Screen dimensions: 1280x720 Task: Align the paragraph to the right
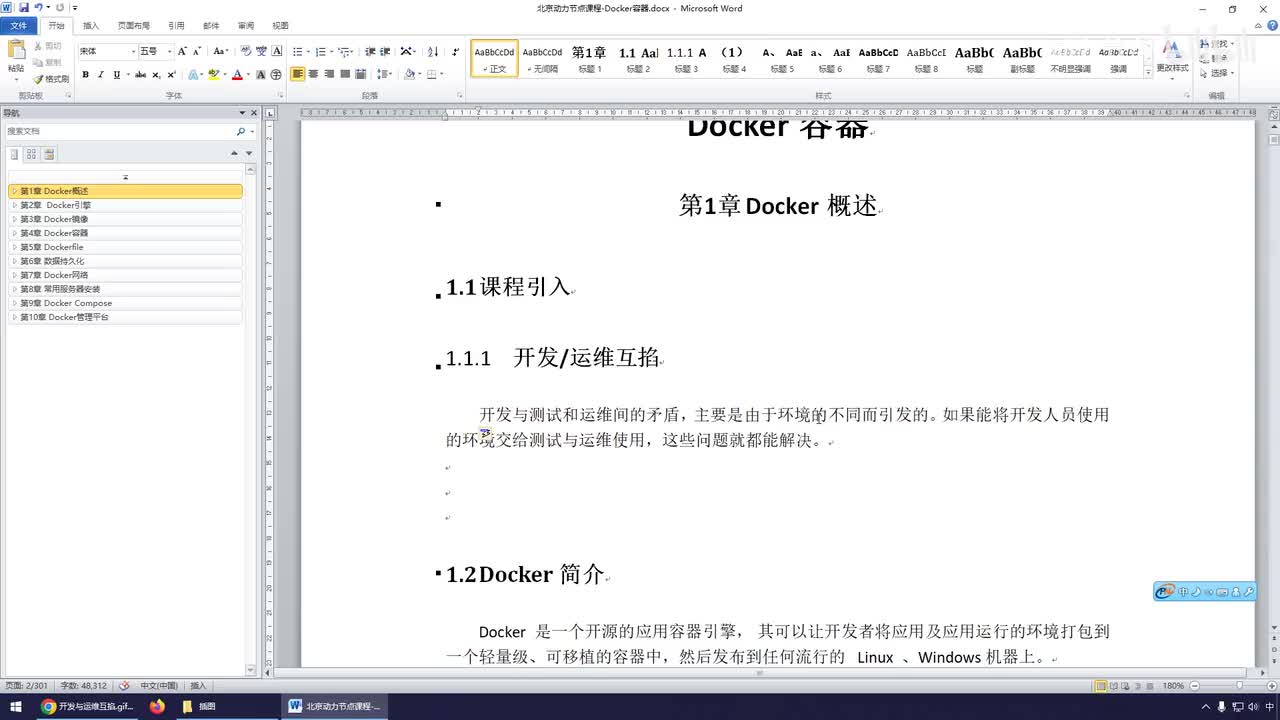tap(329, 74)
